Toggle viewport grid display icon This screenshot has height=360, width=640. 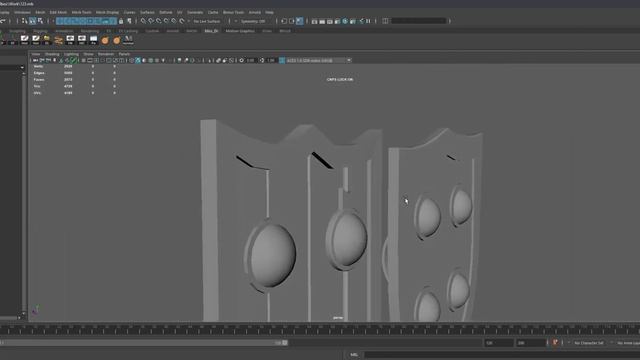click(x=83, y=60)
